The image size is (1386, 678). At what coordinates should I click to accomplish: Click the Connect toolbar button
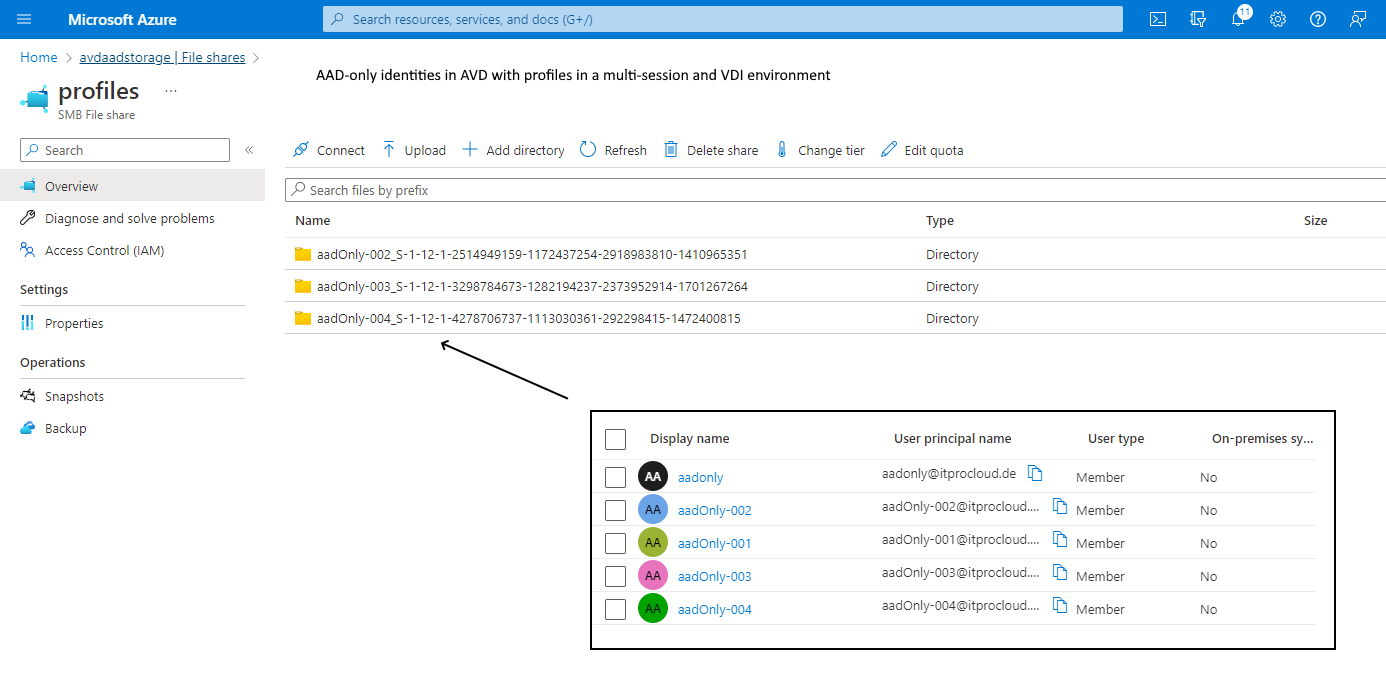point(329,150)
